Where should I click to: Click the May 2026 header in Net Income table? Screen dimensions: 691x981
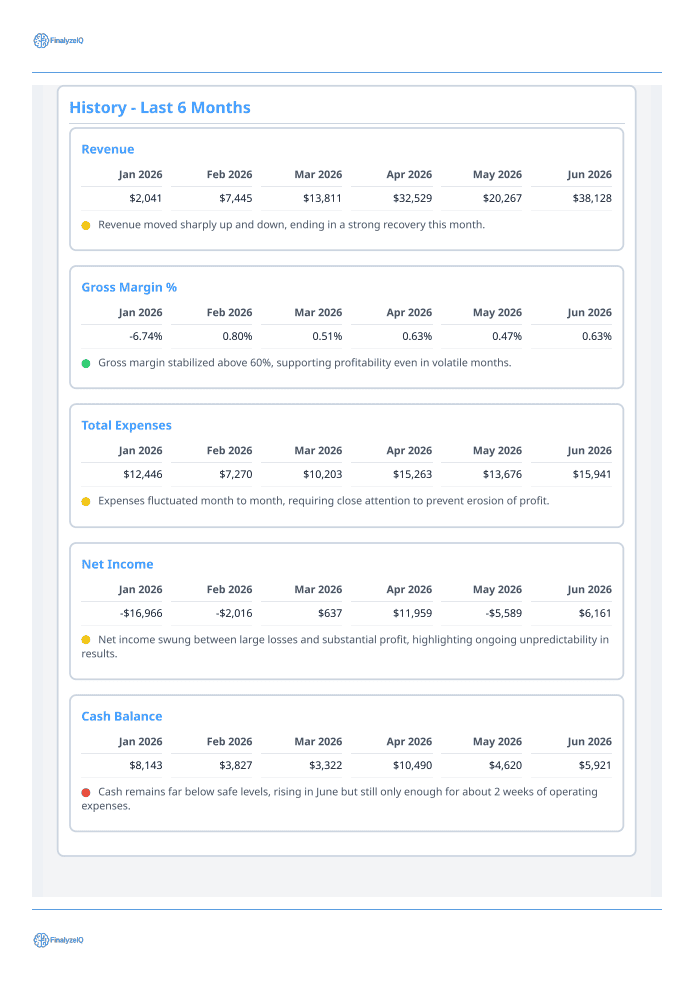(x=498, y=589)
